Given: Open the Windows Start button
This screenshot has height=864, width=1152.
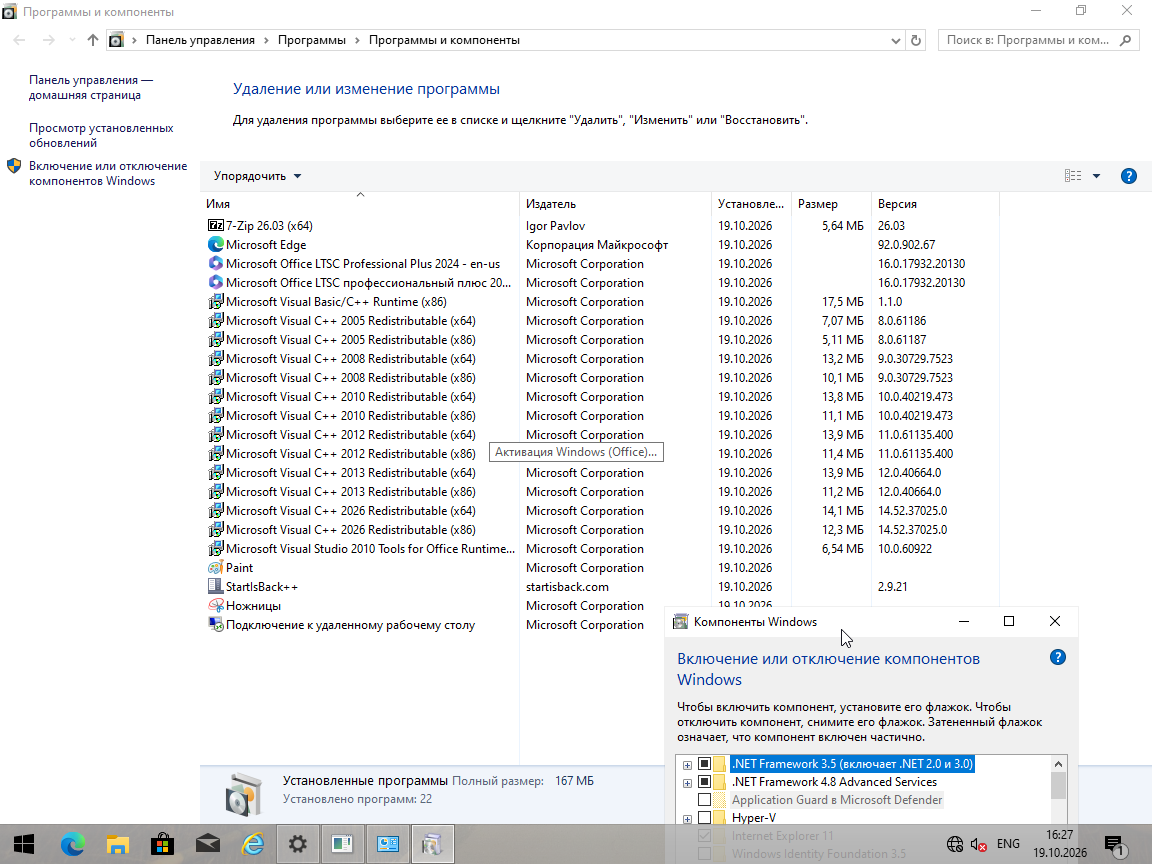Looking at the screenshot, I should [x=24, y=844].
